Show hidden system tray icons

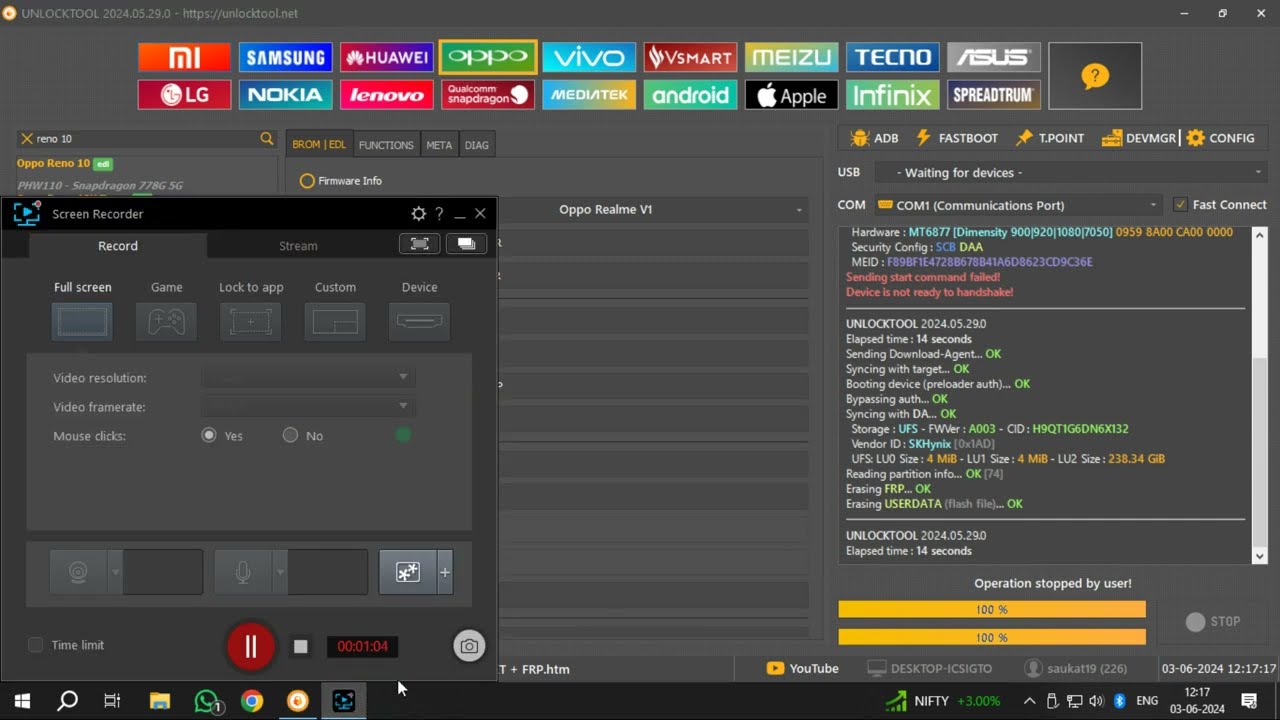click(1029, 701)
